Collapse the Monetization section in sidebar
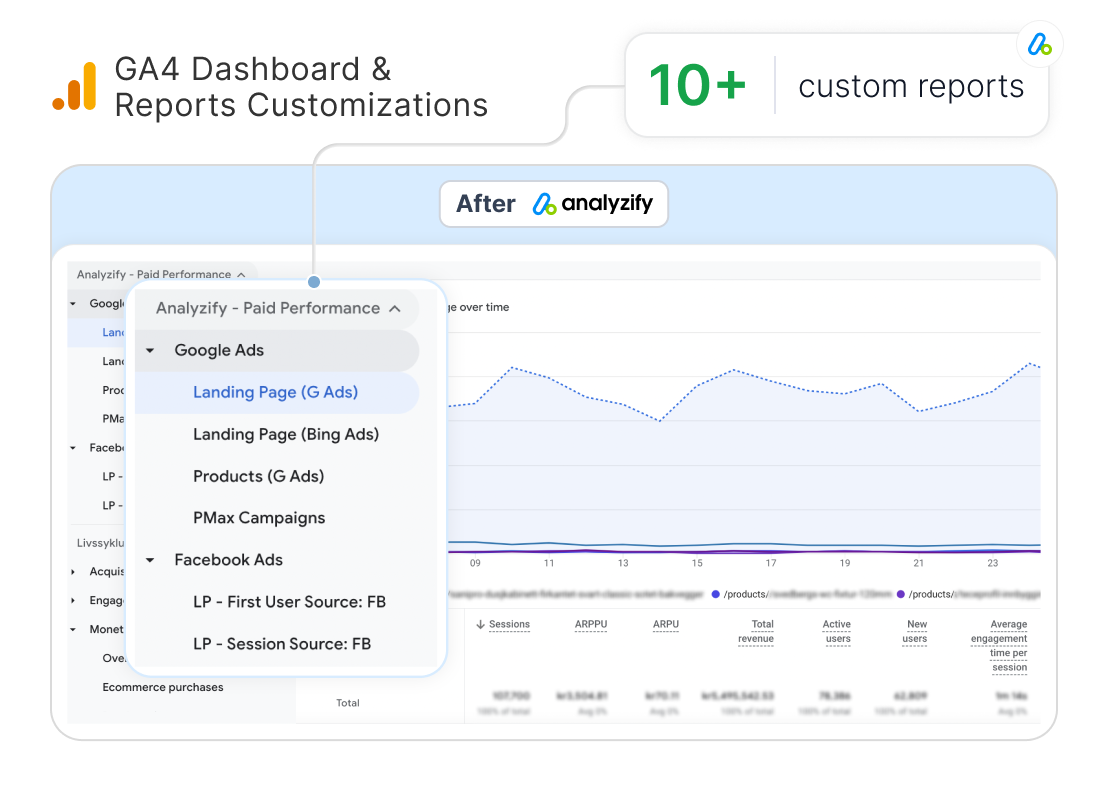Screen dimensions: 1110x790 (x=73, y=629)
